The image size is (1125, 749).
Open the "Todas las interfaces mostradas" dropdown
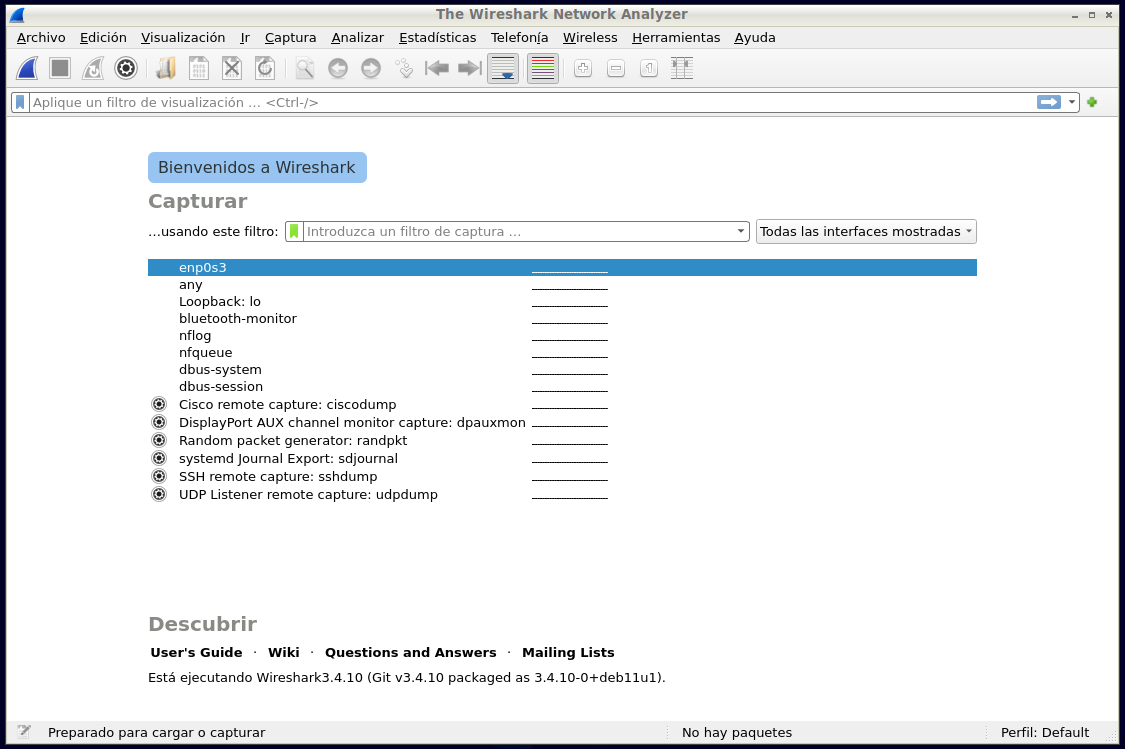tap(866, 231)
